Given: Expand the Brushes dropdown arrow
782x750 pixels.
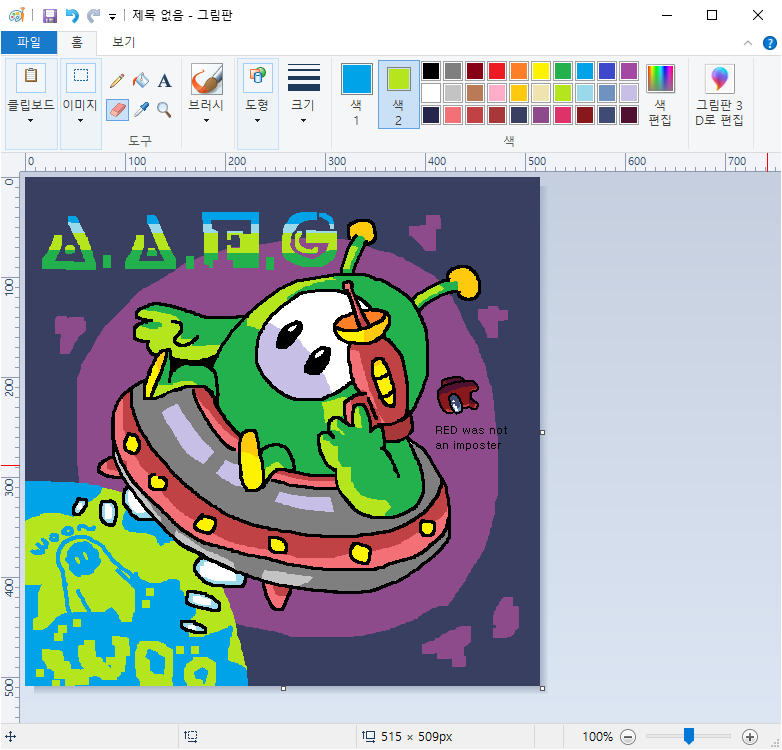Looking at the screenshot, I should pyautogui.click(x=206, y=121).
